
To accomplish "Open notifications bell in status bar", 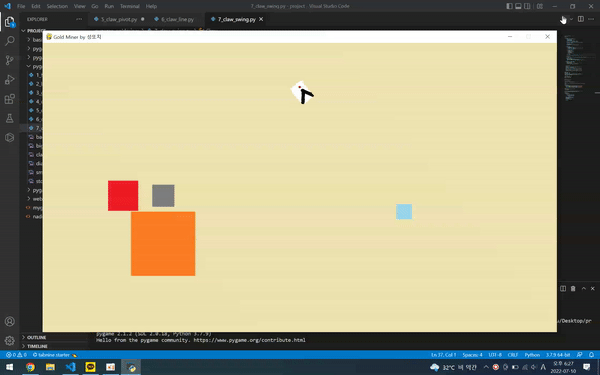I will [591, 355].
